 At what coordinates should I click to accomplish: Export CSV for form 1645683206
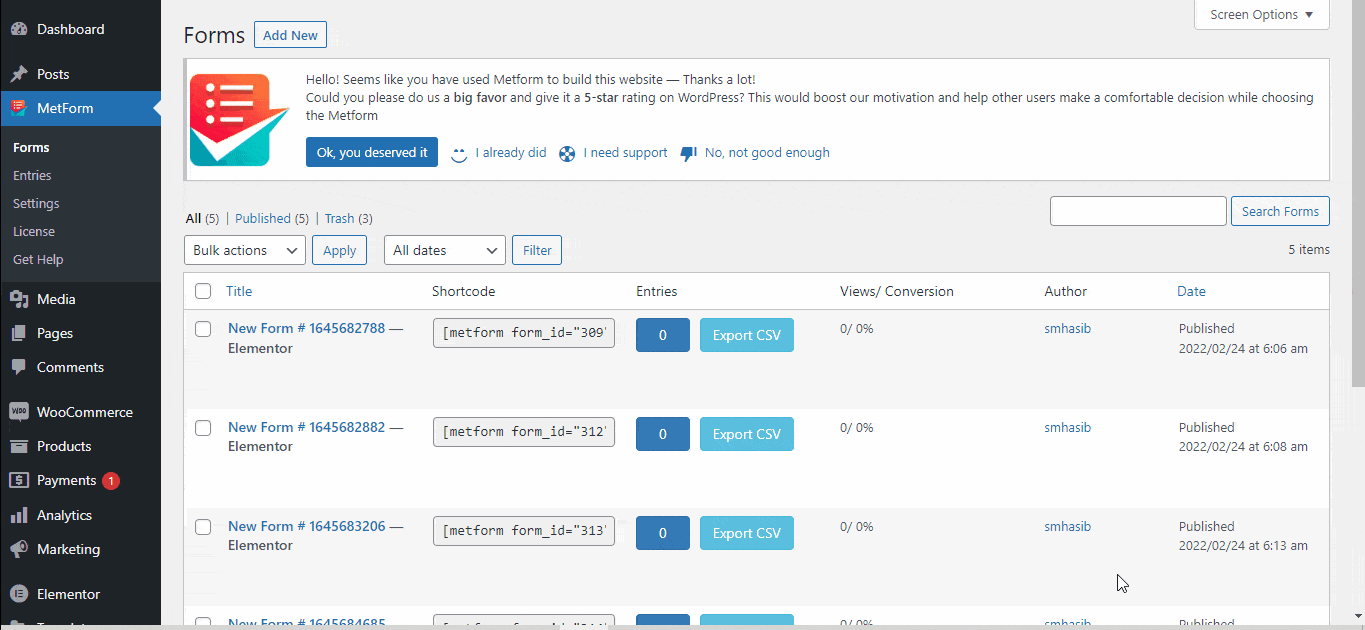[x=747, y=533]
